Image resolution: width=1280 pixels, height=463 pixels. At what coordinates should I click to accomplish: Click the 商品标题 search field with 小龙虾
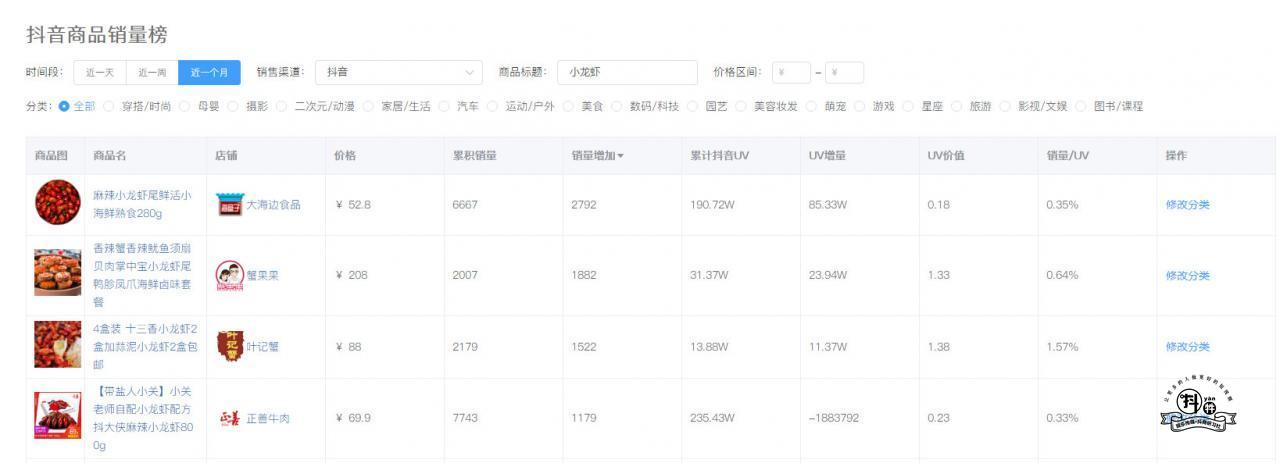click(x=627, y=73)
